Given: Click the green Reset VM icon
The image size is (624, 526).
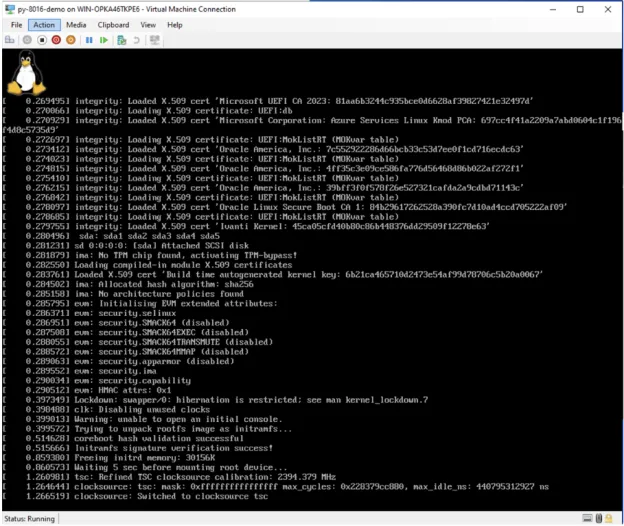Looking at the screenshot, I should [103, 40].
